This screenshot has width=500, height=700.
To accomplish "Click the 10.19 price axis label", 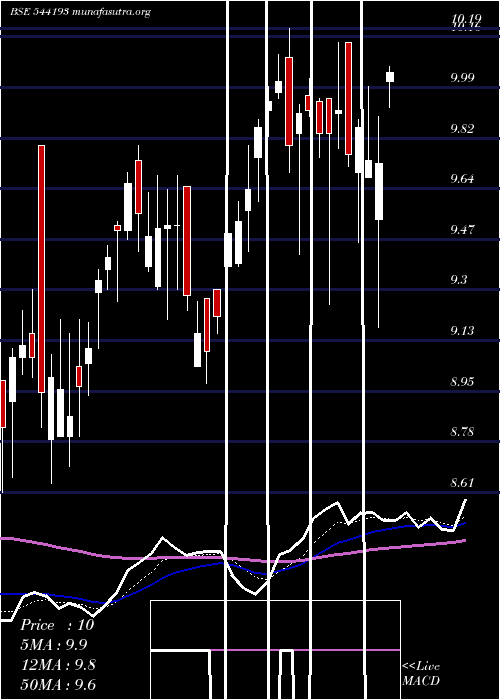I will pos(466,18).
